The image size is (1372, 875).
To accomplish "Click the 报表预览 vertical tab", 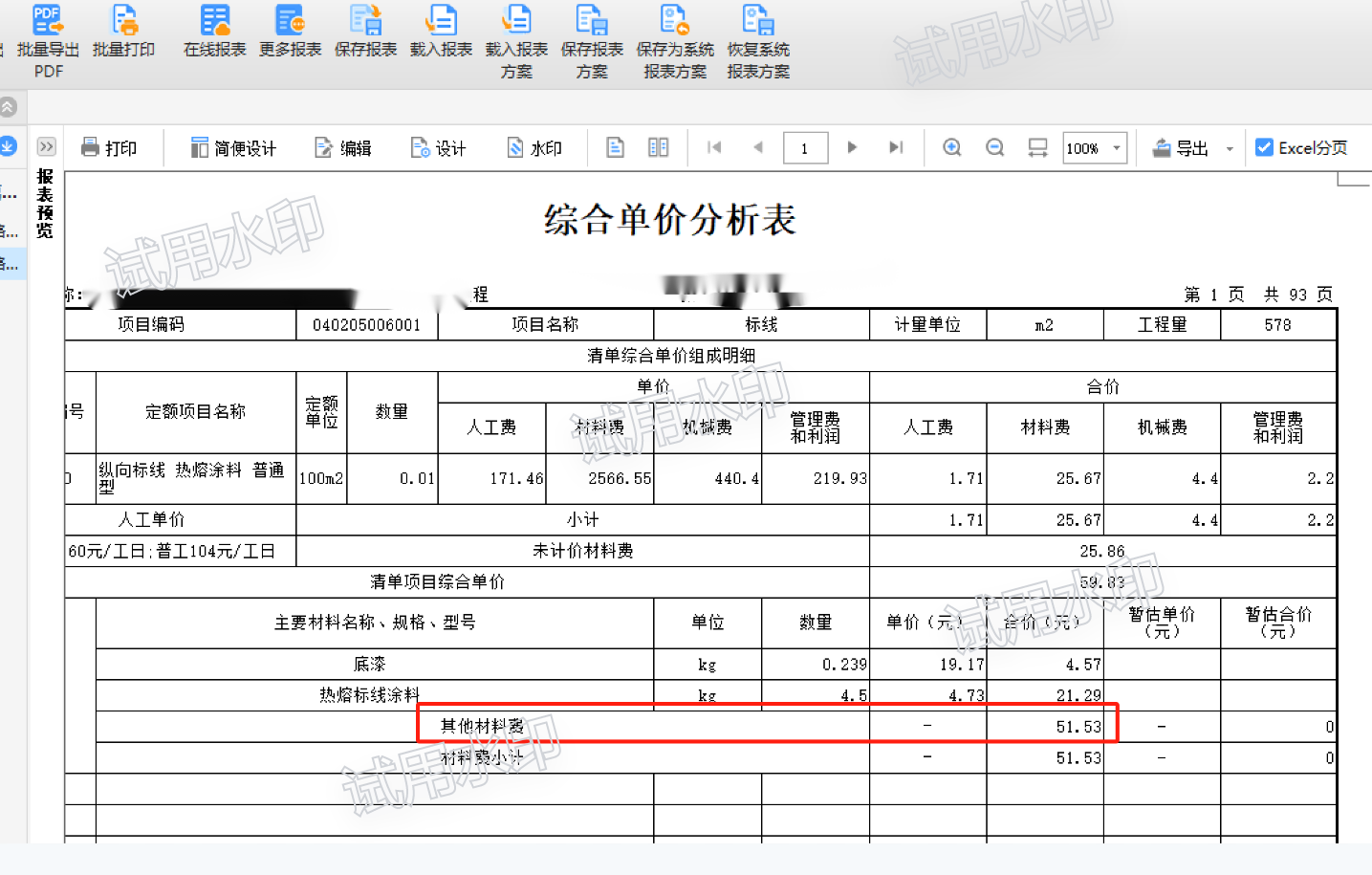I will [x=45, y=204].
